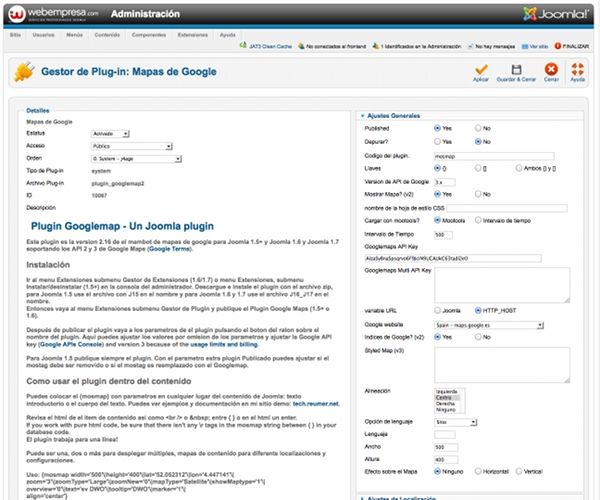Open the Extensiones menu

pos(193,35)
